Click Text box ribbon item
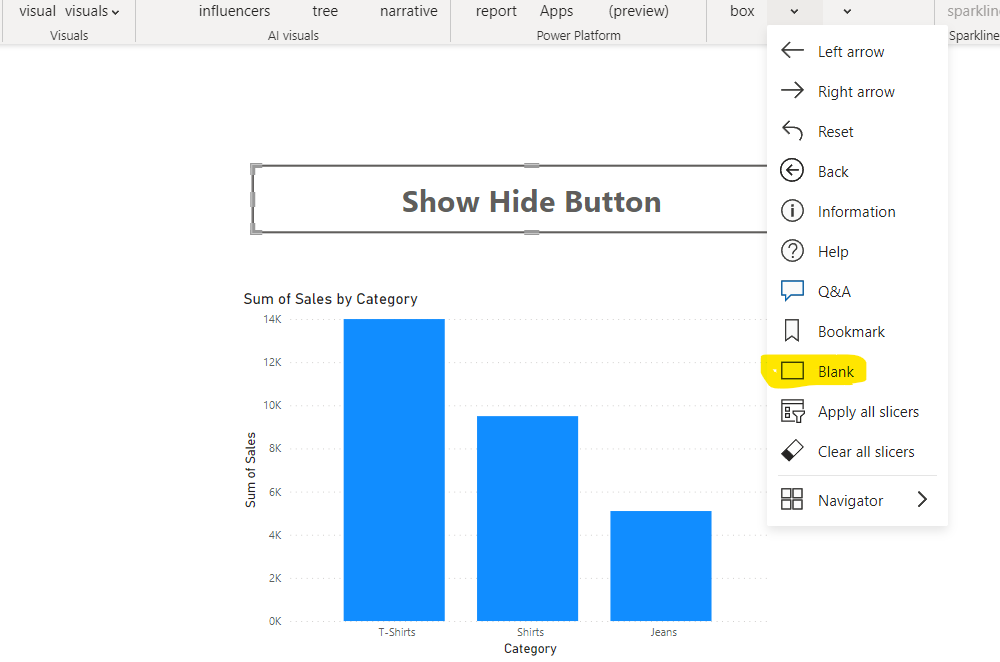This screenshot has width=1000, height=662. click(742, 11)
